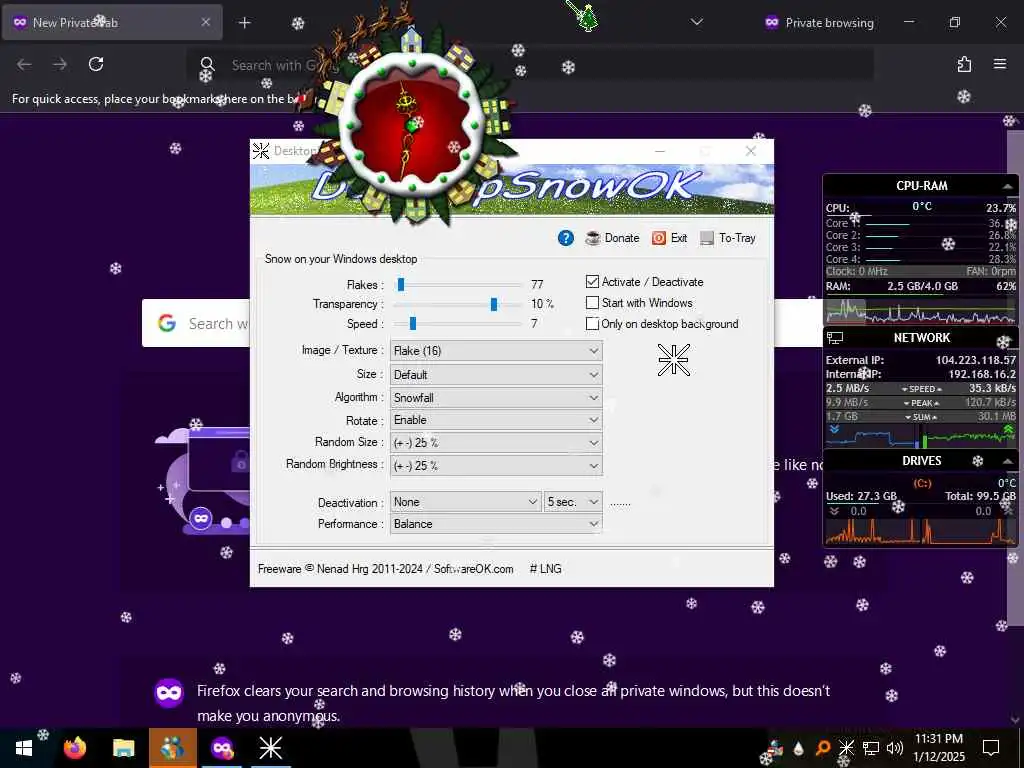Open the volume speaker tray icon
Image resolution: width=1024 pixels, height=768 pixels.
point(895,748)
